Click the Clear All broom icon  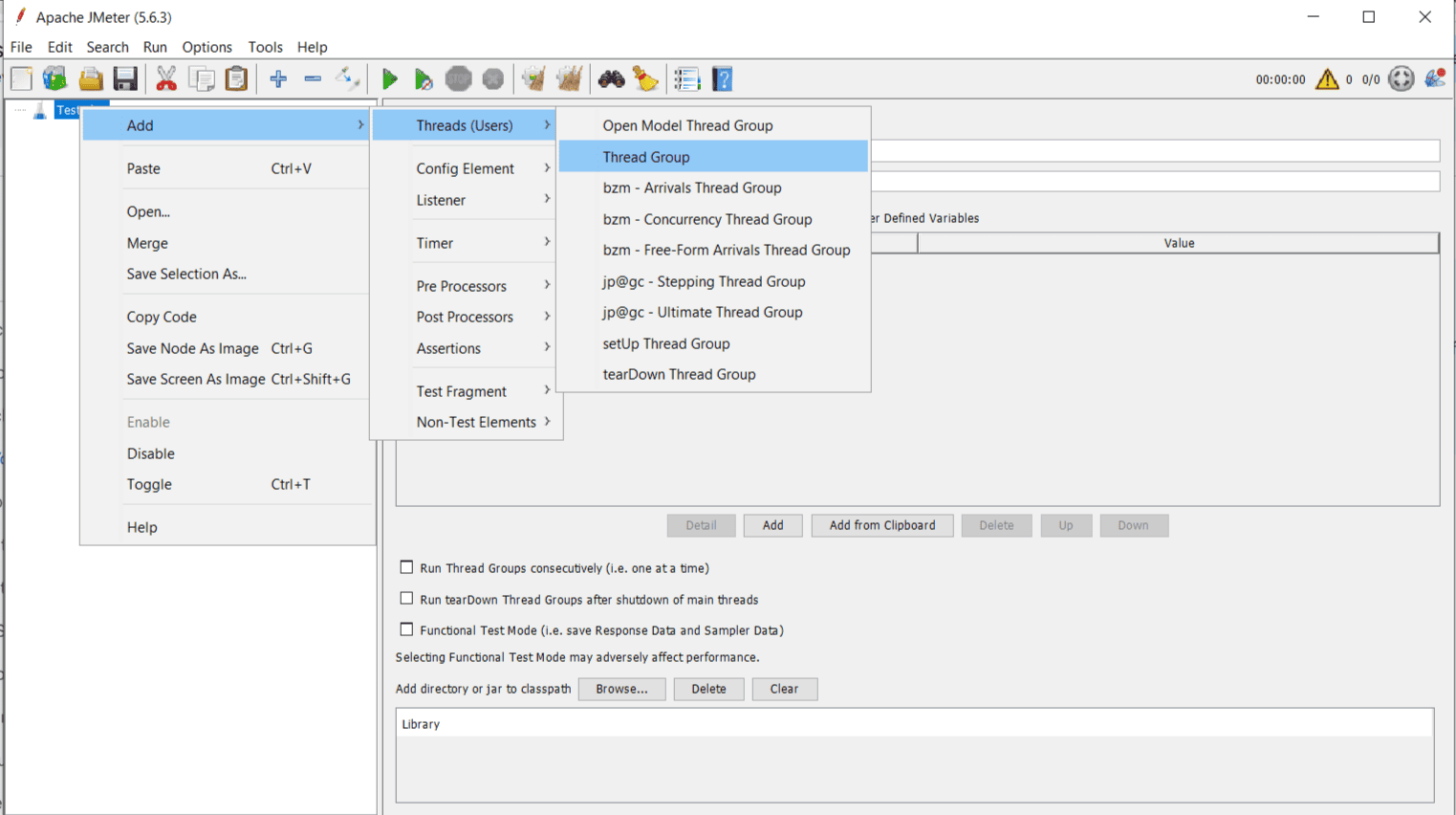569,79
